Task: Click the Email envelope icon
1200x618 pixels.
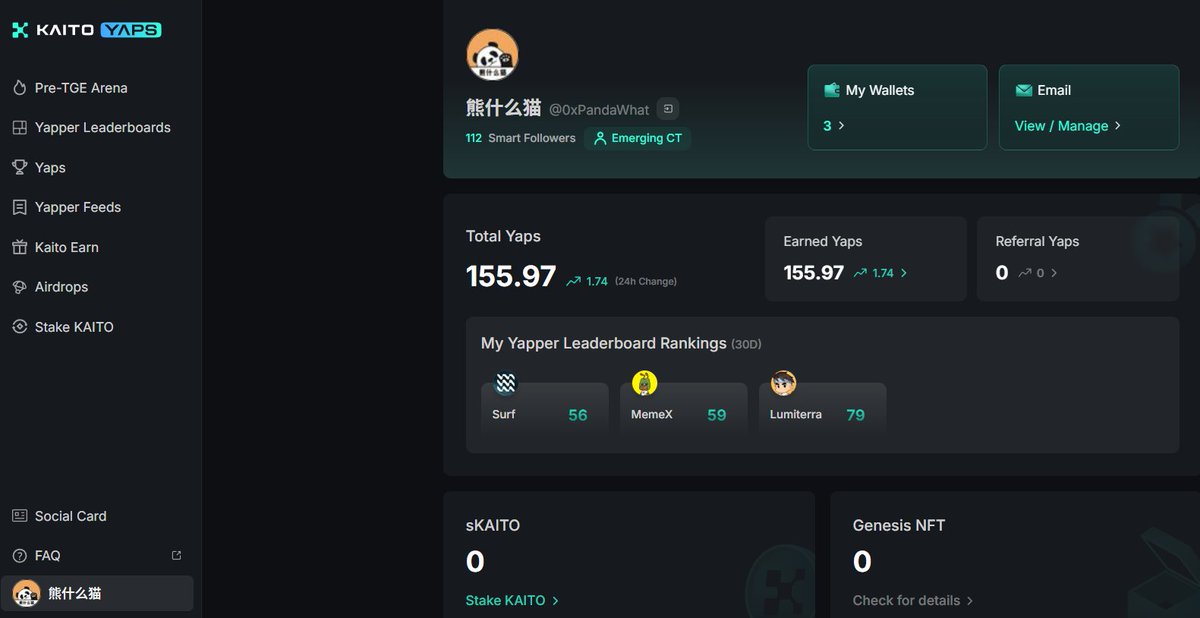Action: pyautogui.click(x=1023, y=90)
